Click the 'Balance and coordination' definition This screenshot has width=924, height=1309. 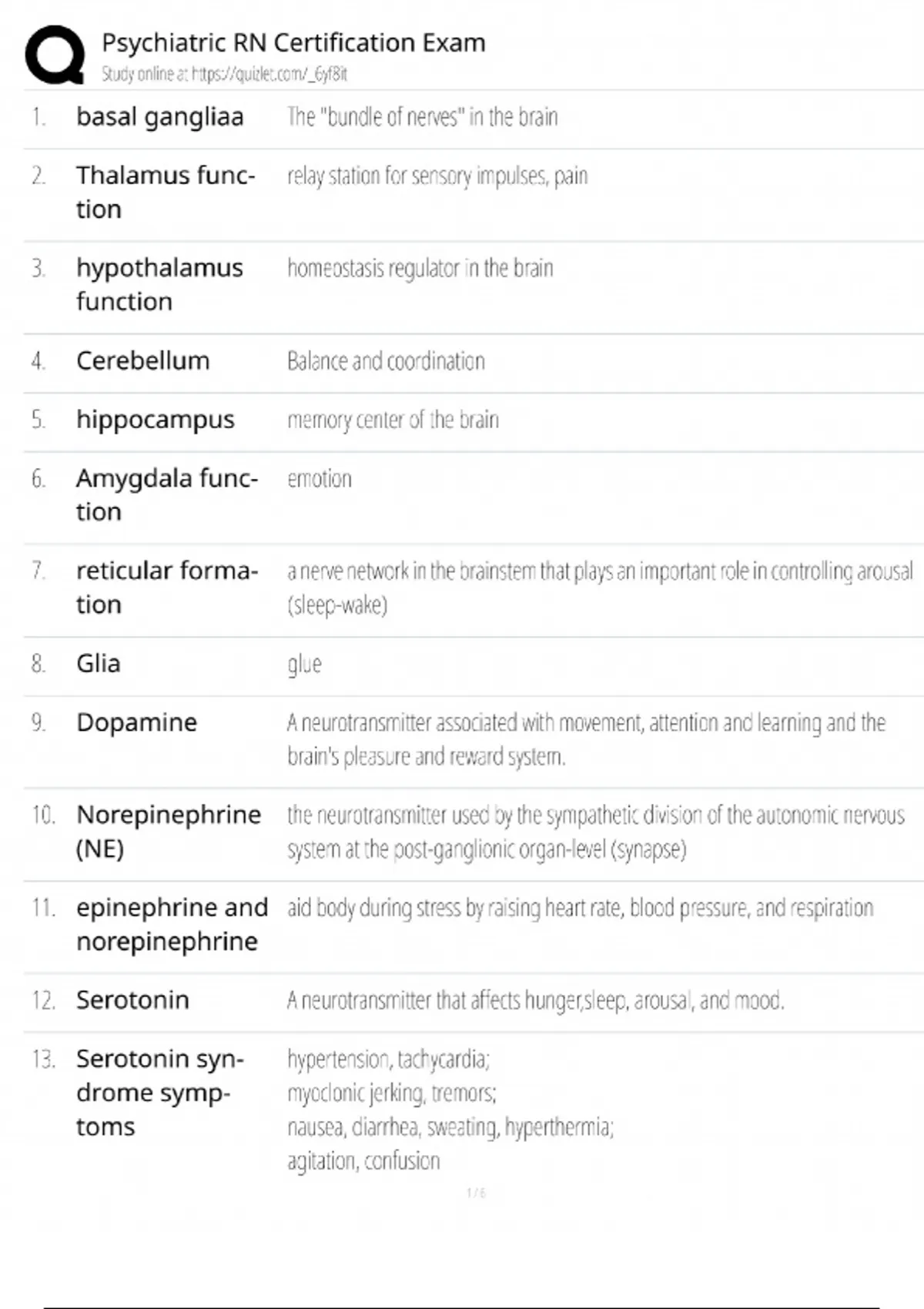386,361
